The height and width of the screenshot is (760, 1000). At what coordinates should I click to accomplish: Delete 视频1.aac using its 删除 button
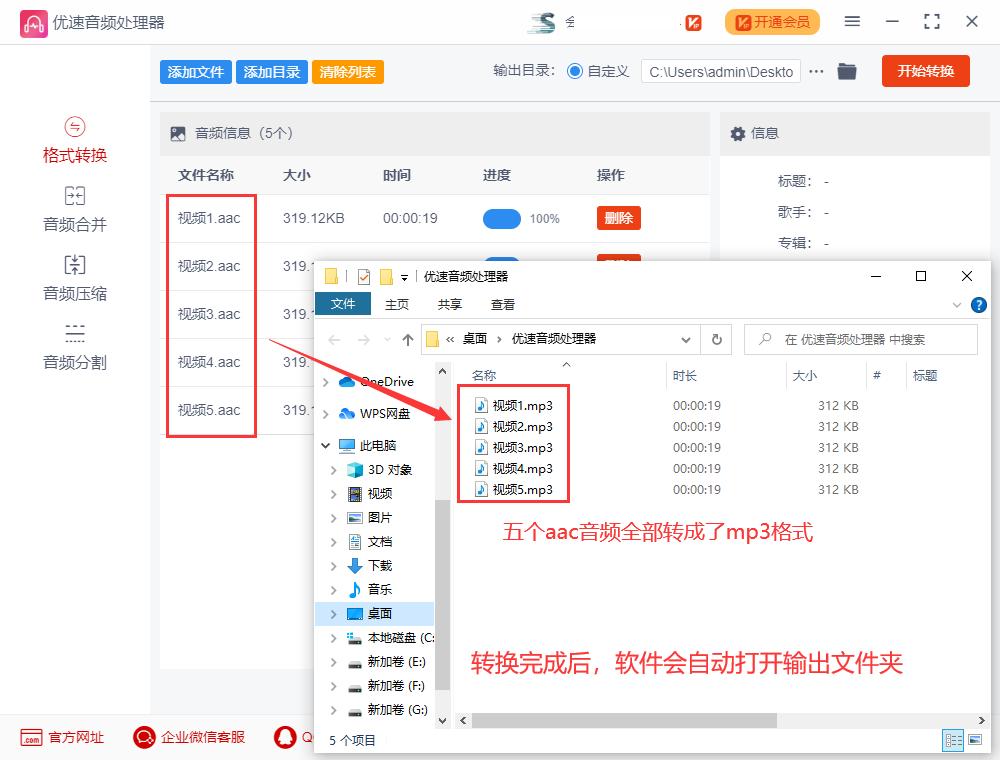click(x=618, y=218)
